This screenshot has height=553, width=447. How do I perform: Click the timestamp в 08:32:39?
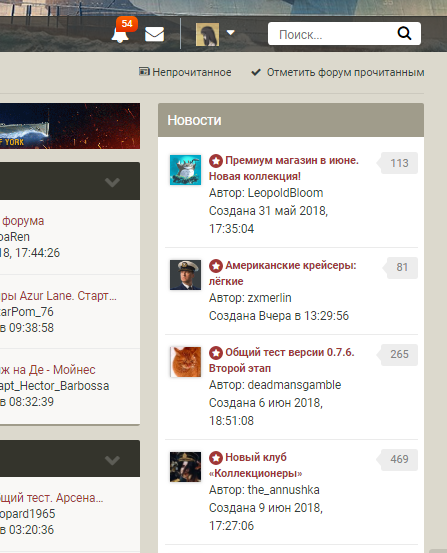(27, 402)
